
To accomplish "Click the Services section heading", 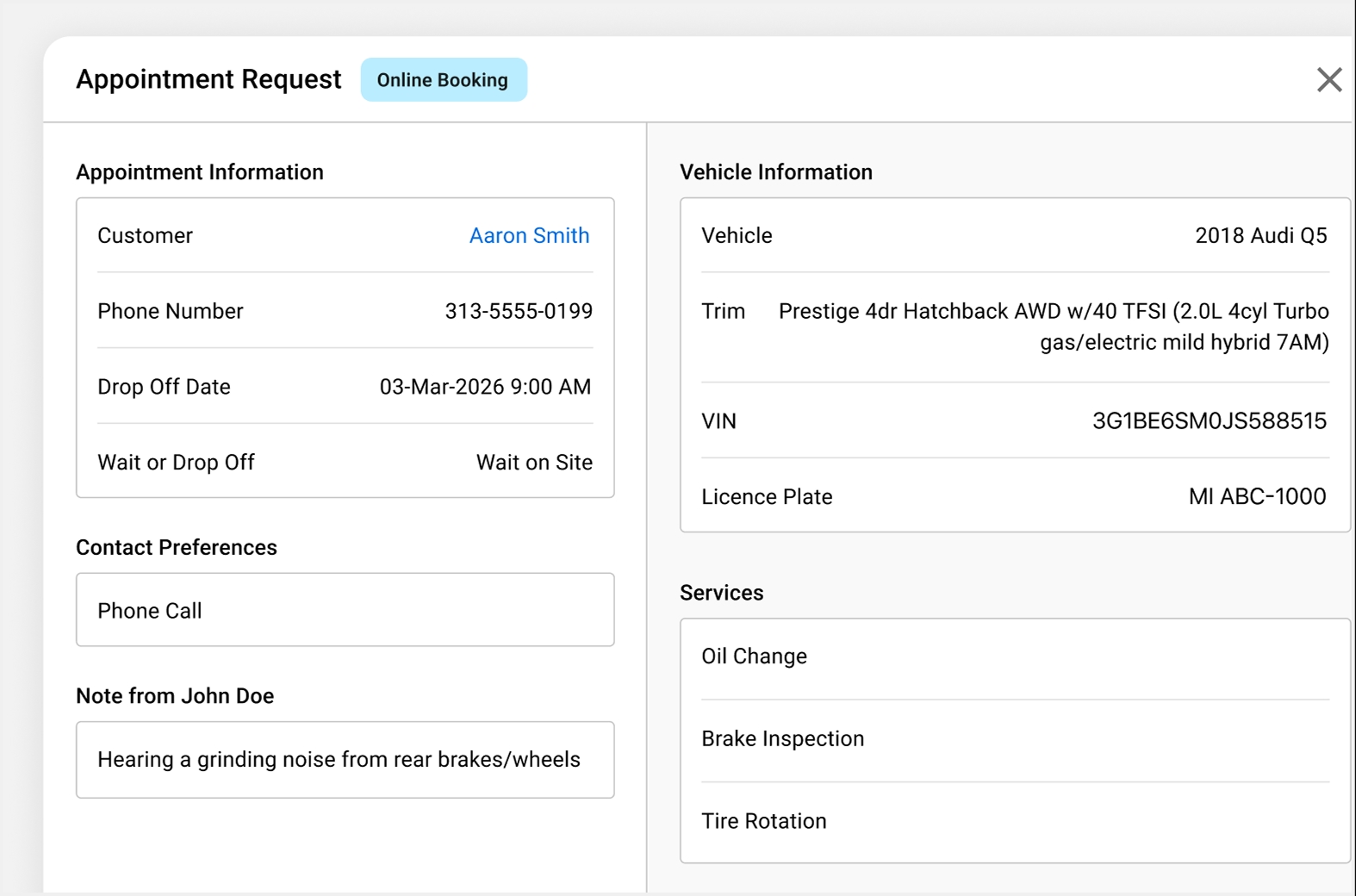I will point(722,593).
